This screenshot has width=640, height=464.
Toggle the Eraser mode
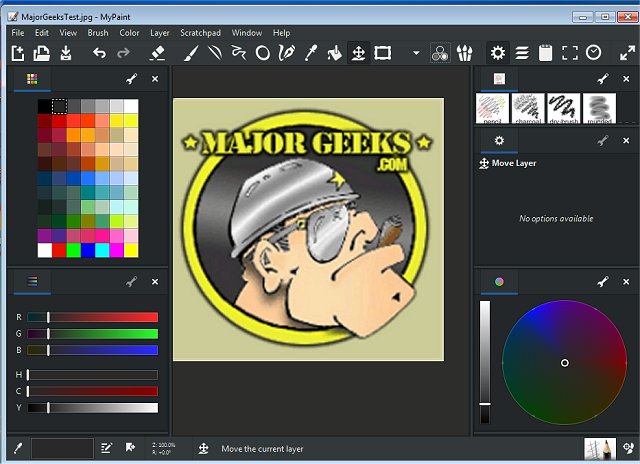pos(157,52)
